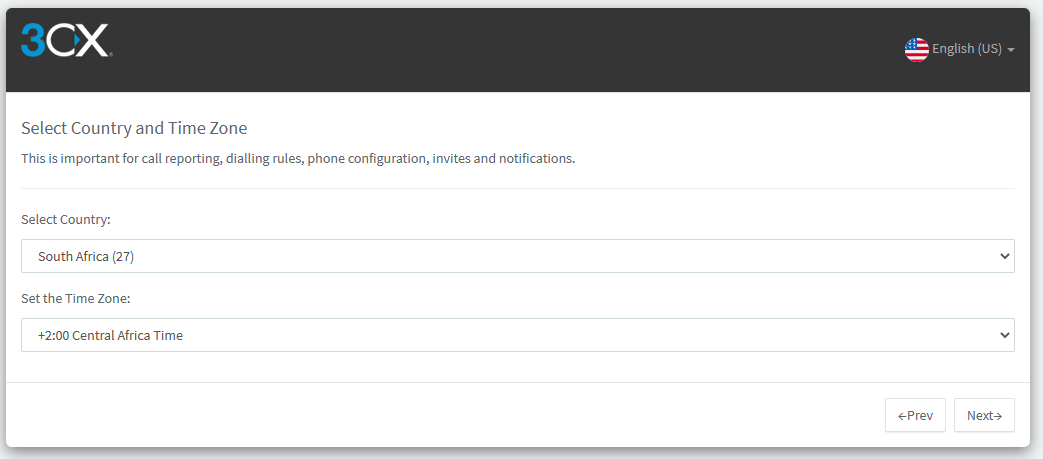1043x459 pixels.
Task: Open the Select Country dropdown
Action: [x=518, y=256]
